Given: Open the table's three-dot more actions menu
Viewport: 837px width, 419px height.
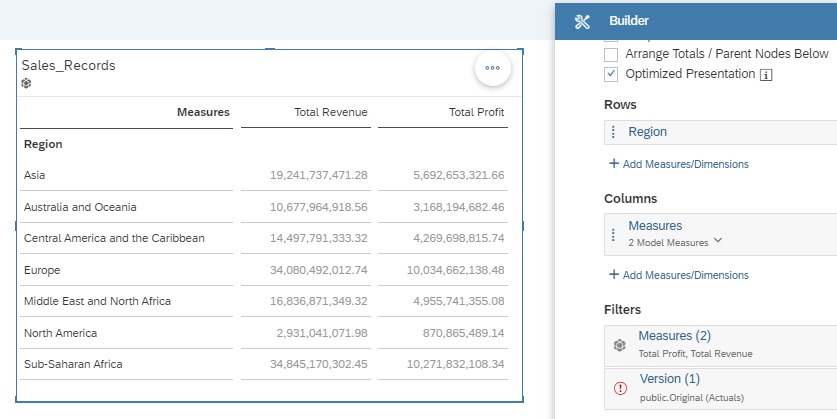Looking at the screenshot, I should pyautogui.click(x=492, y=68).
